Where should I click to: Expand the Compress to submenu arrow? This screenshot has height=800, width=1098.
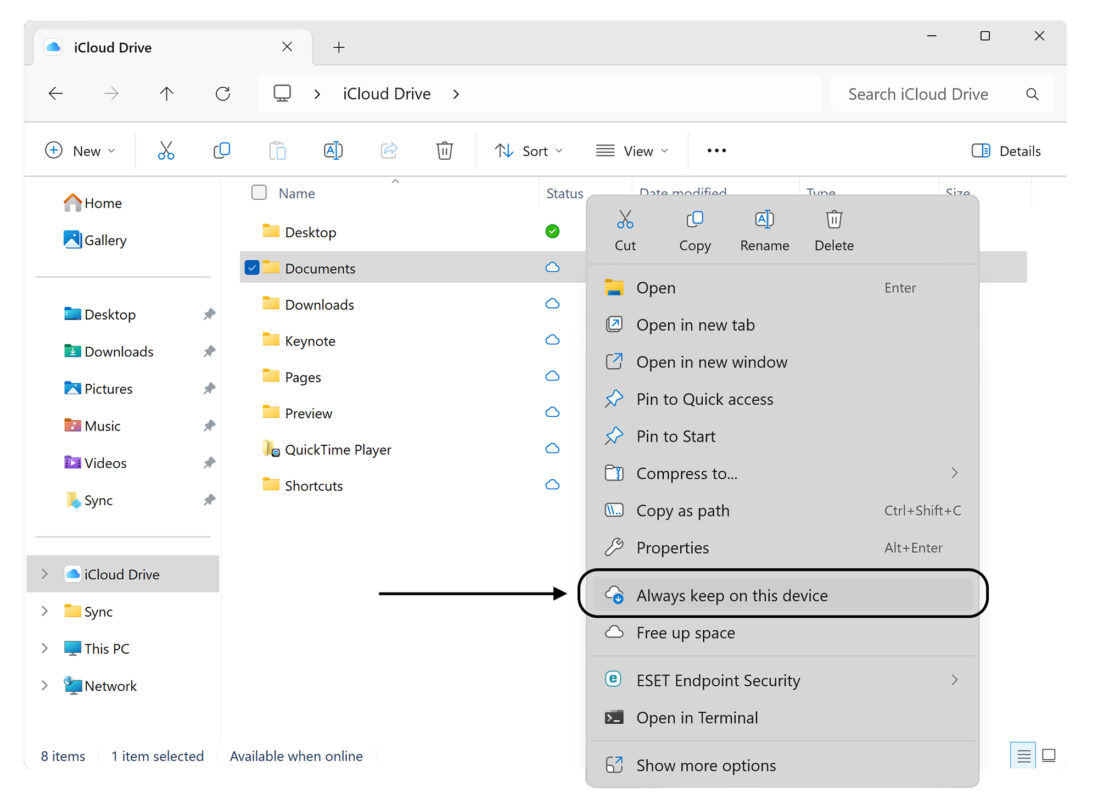(954, 473)
